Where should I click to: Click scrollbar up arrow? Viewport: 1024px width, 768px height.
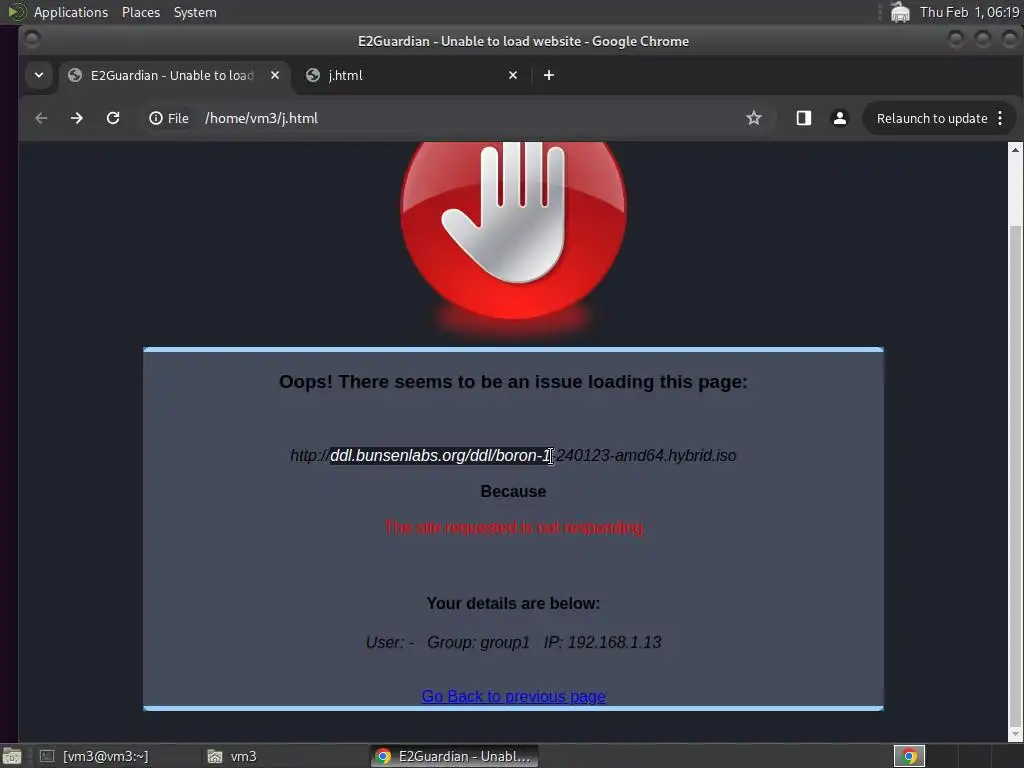point(1015,150)
